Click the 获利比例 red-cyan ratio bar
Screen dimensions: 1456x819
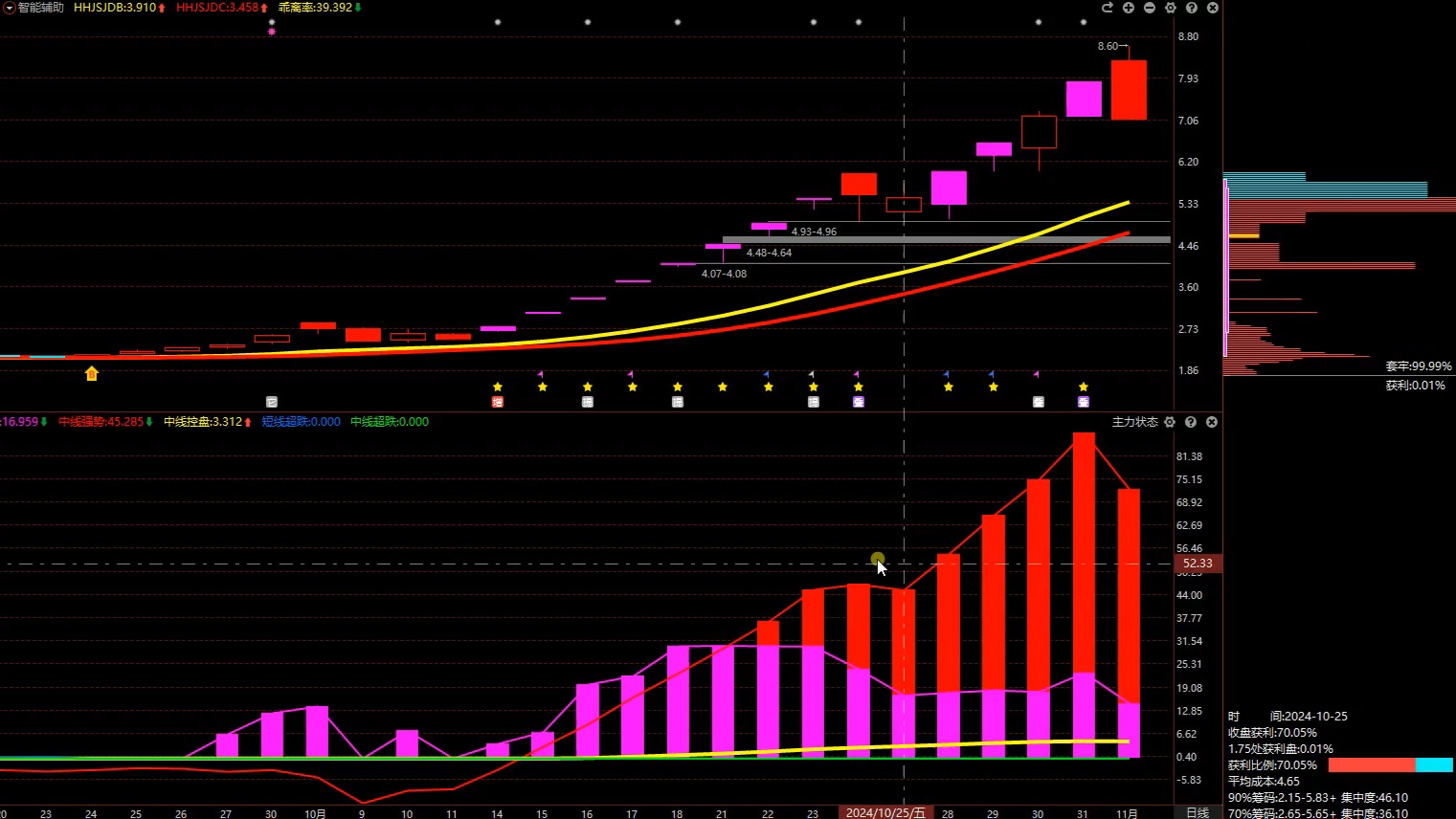pyautogui.click(x=1390, y=765)
